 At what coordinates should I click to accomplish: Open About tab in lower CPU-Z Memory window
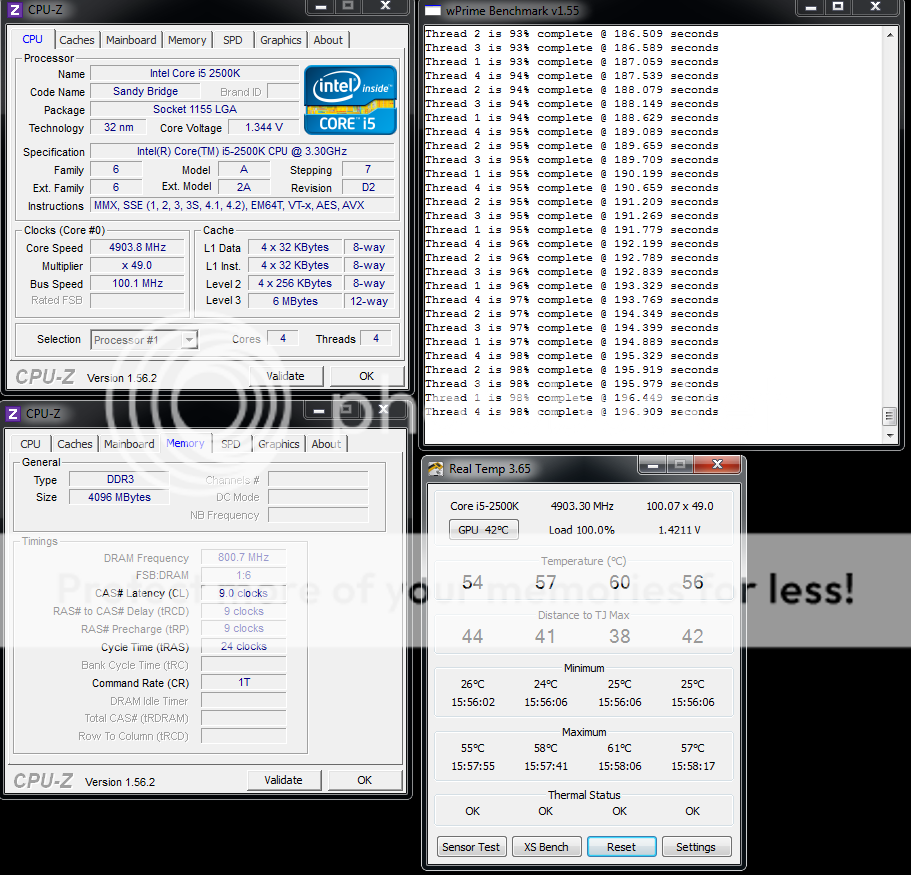[327, 444]
